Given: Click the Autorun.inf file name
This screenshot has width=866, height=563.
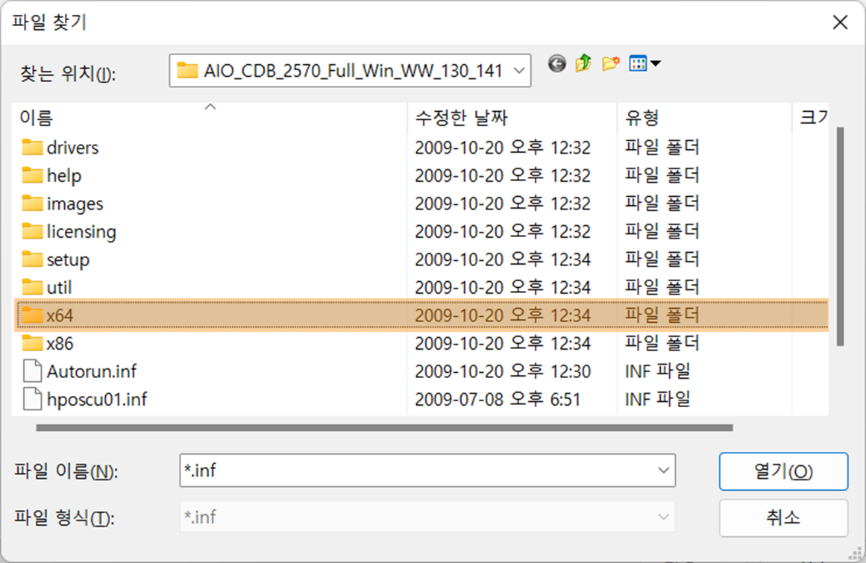Looking at the screenshot, I should [x=92, y=371].
